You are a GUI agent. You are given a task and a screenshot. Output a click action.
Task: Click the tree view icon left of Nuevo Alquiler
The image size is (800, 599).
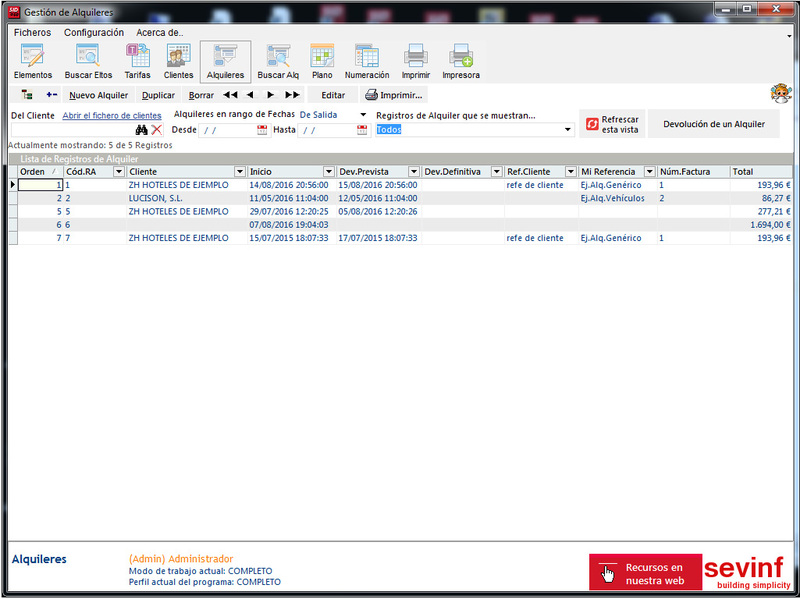[27, 95]
